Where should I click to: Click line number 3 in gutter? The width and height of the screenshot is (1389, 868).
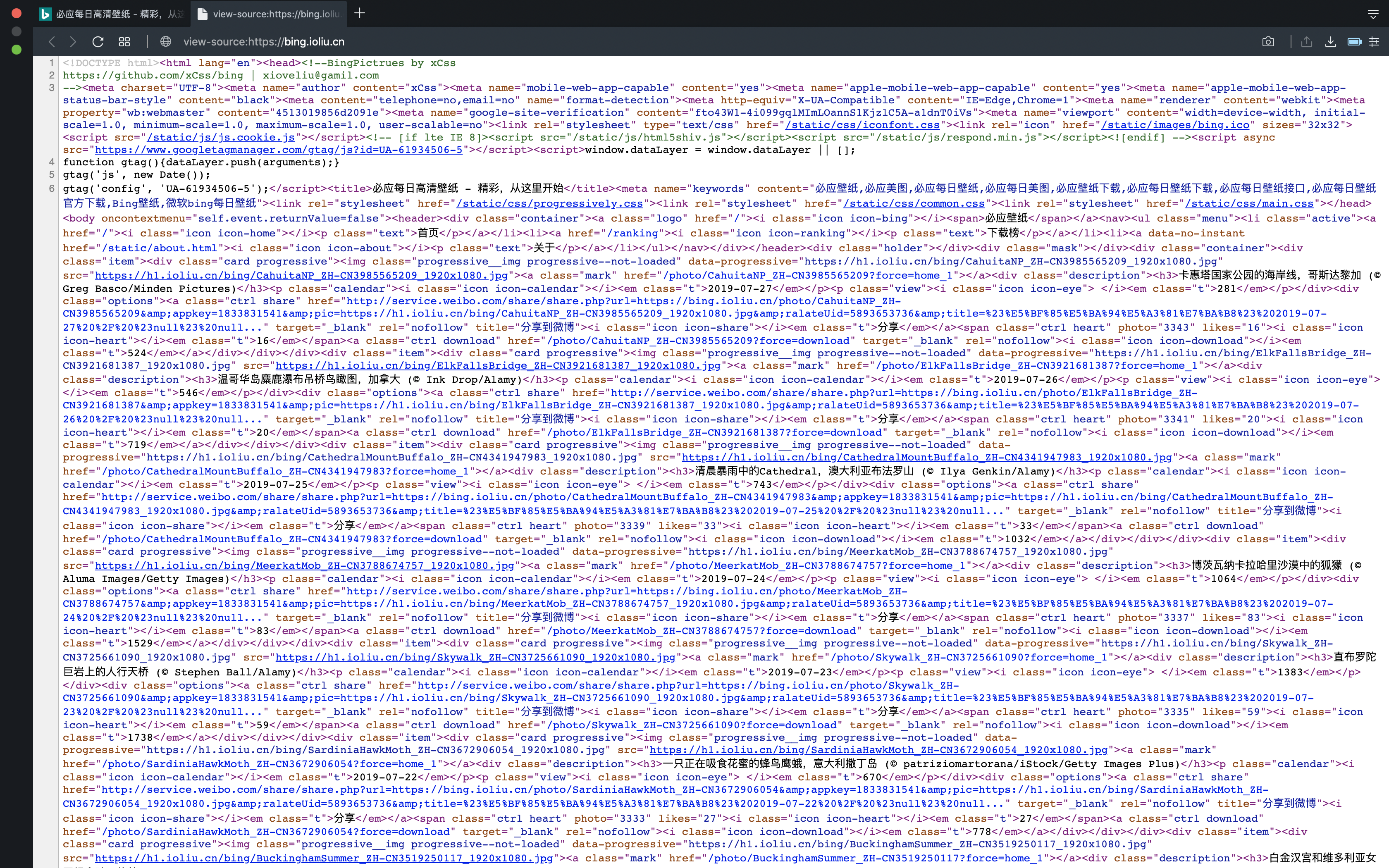(52, 88)
